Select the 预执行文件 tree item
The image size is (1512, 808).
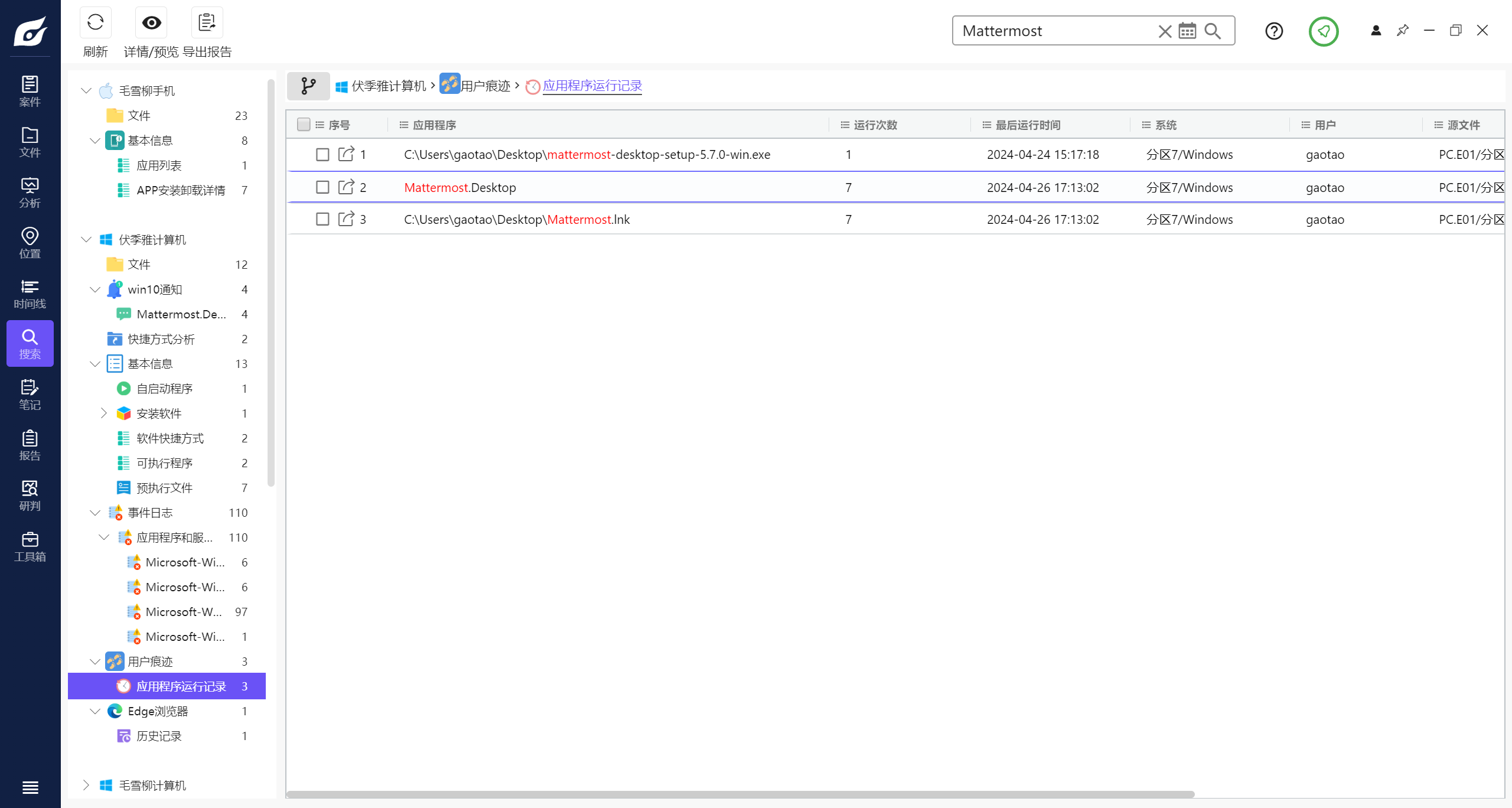point(164,488)
